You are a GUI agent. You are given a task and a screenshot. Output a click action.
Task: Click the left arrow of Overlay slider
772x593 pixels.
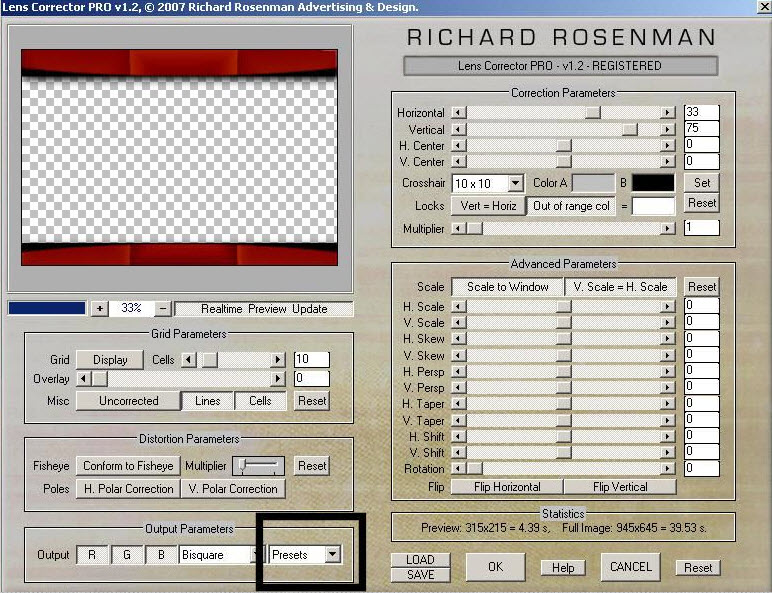pyautogui.click(x=84, y=379)
